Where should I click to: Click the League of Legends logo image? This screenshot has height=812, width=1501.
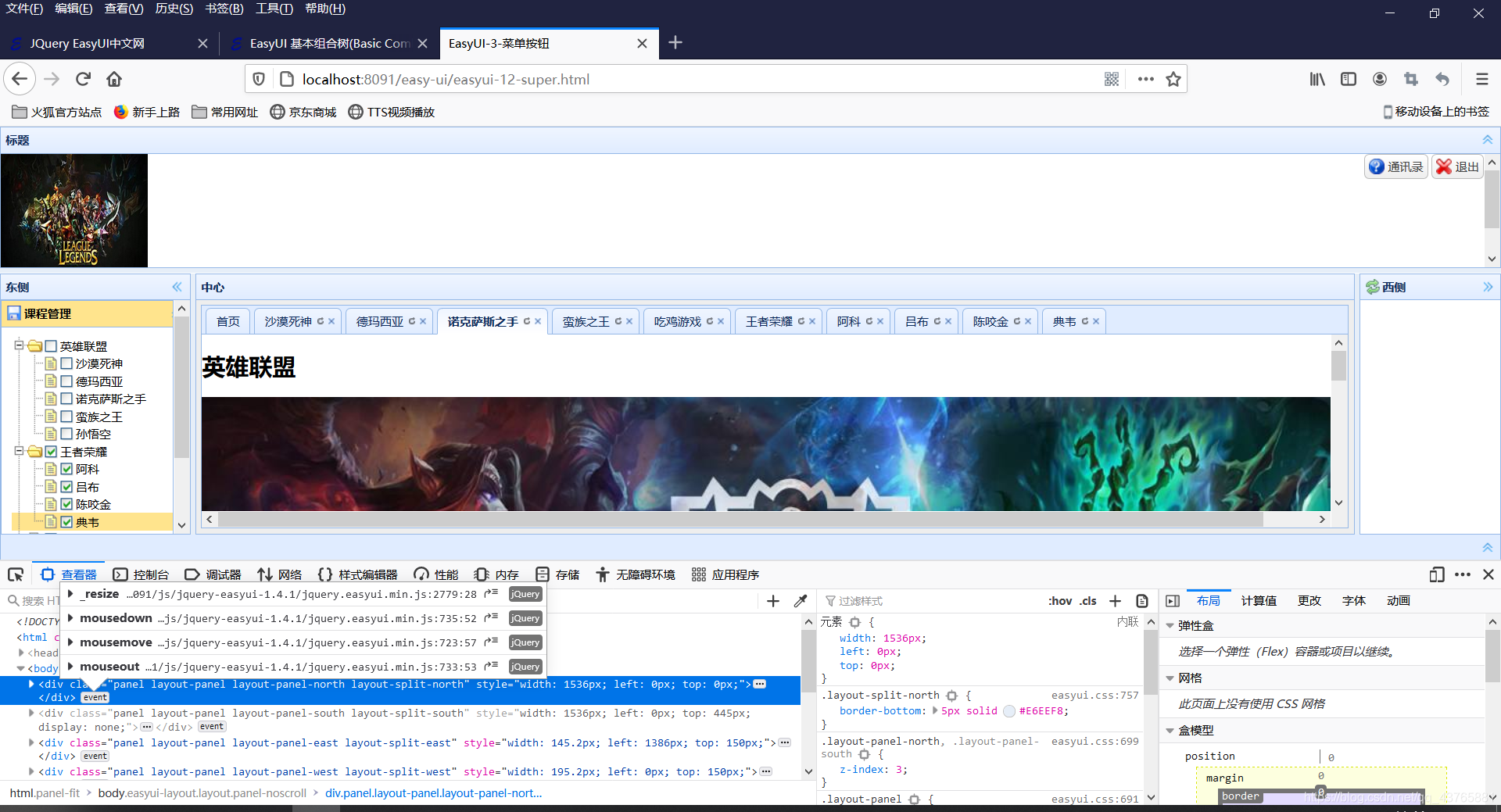pos(74,210)
